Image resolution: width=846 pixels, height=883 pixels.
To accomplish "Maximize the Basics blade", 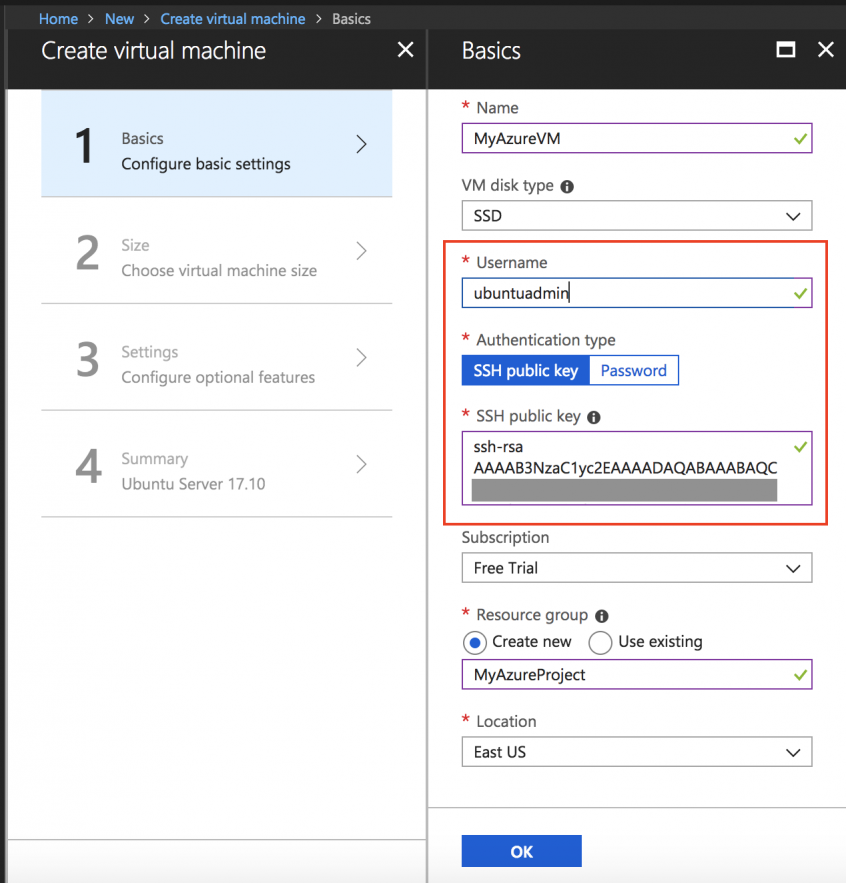I will [786, 50].
